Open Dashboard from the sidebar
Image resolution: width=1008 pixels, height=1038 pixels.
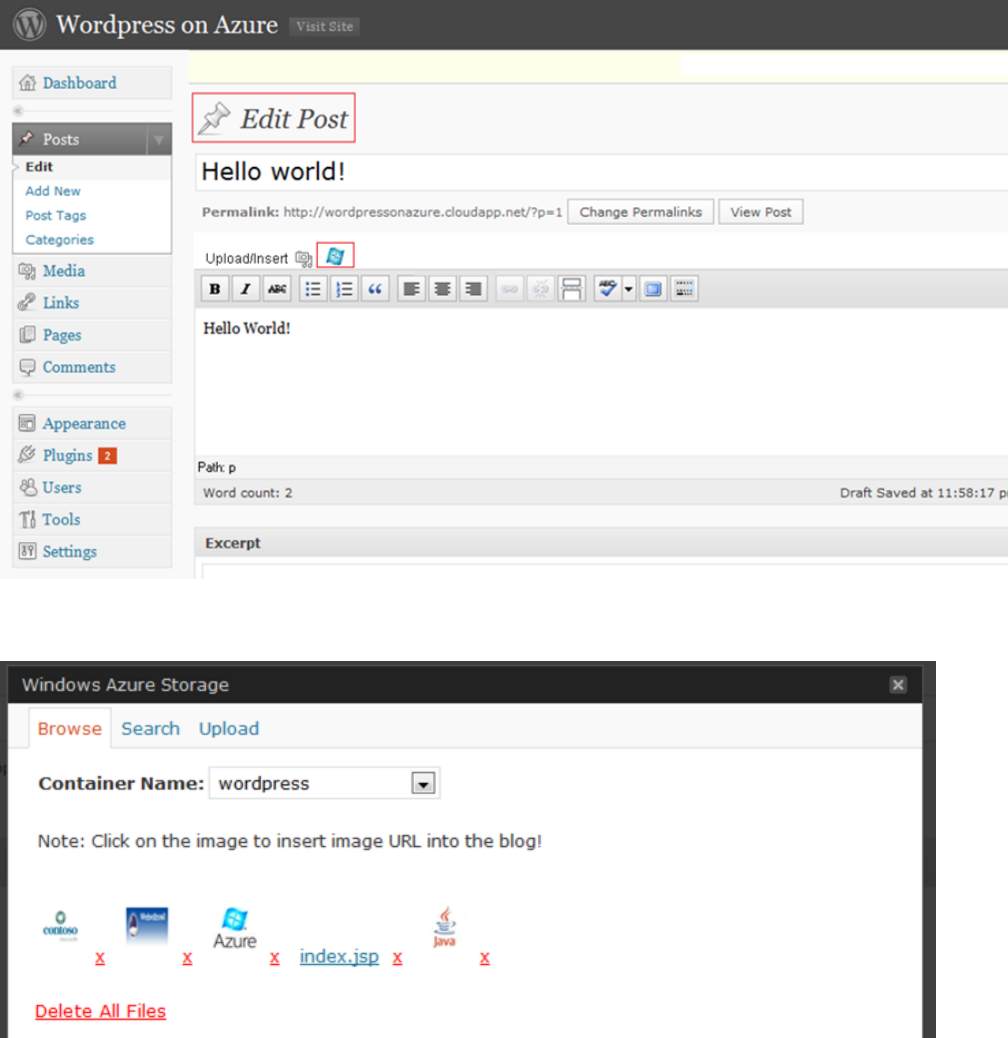pyautogui.click(x=92, y=83)
